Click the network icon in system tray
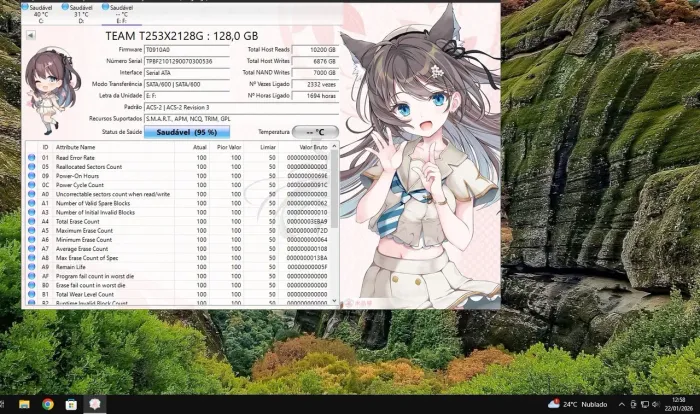 [x=644, y=404]
